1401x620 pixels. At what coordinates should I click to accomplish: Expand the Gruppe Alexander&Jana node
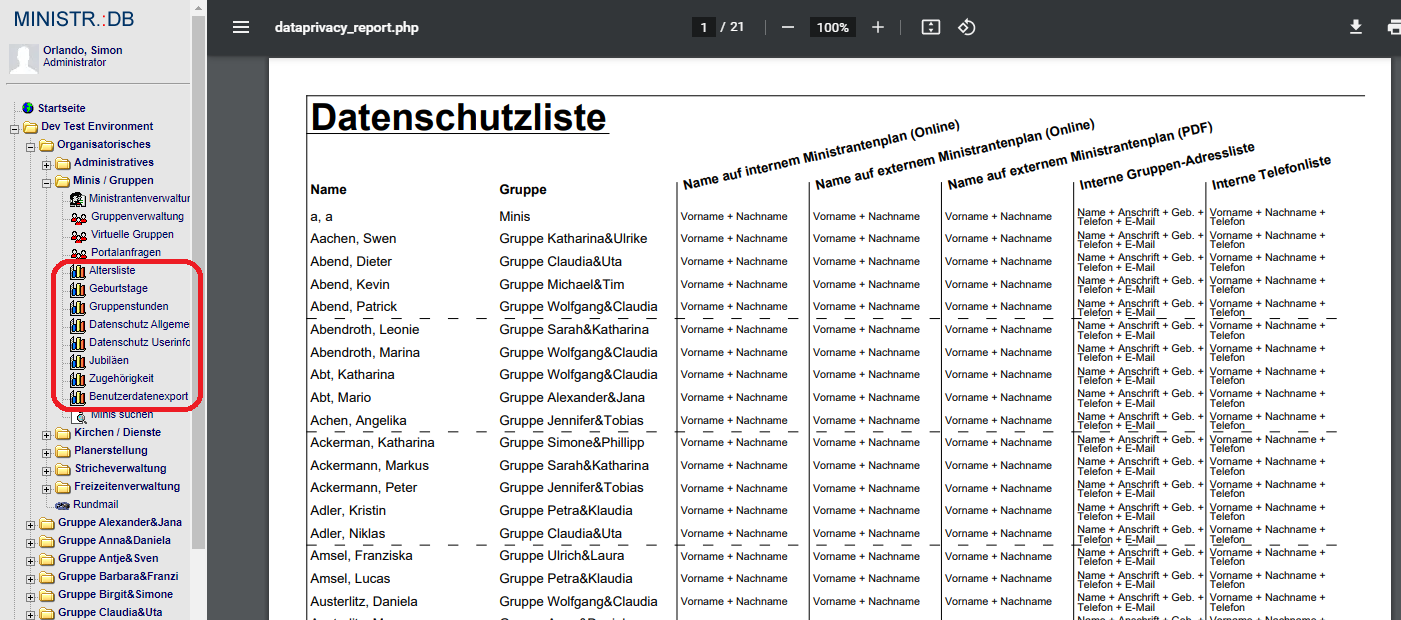[30, 524]
